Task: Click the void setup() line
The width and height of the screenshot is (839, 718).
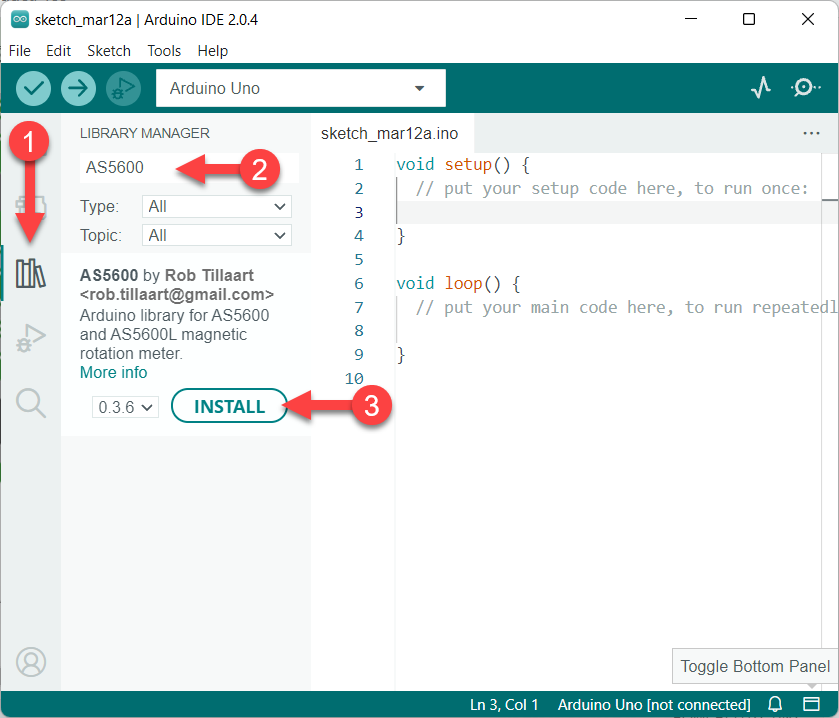Action: tap(463, 164)
